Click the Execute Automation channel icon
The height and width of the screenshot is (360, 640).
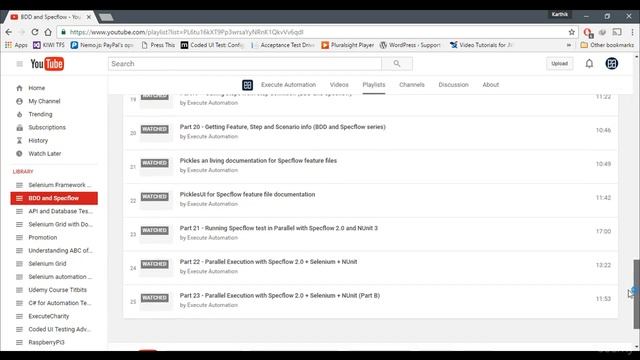click(247, 85)
